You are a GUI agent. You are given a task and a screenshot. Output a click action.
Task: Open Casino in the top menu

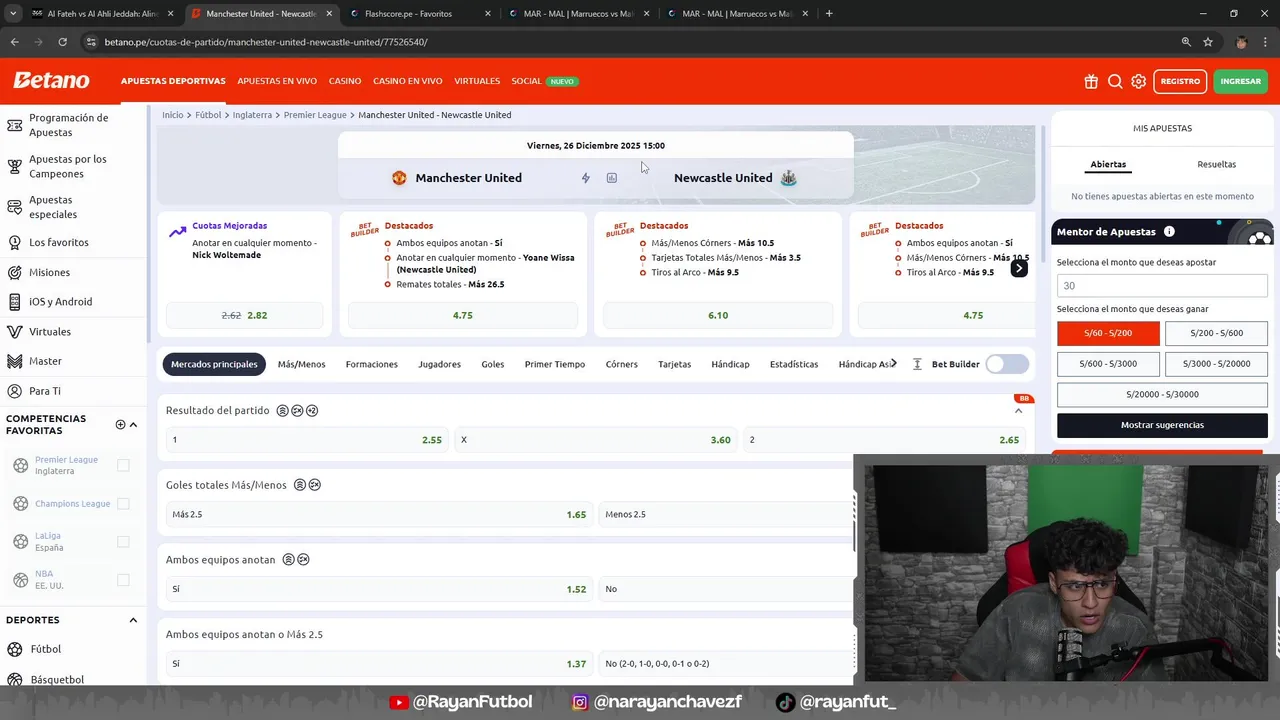(x=345, y=81)
